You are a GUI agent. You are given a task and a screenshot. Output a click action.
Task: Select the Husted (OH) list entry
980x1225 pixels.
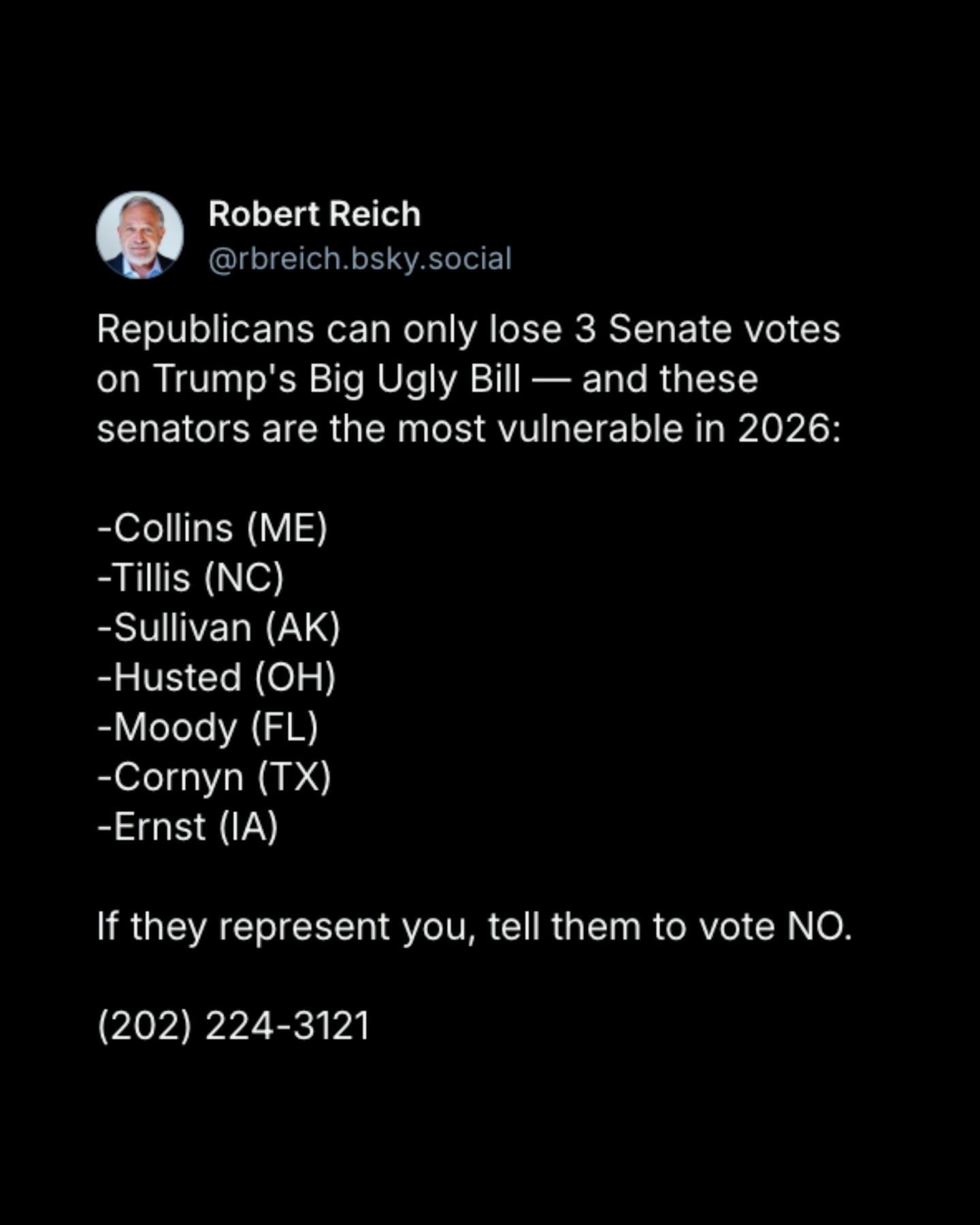[216, 678]
